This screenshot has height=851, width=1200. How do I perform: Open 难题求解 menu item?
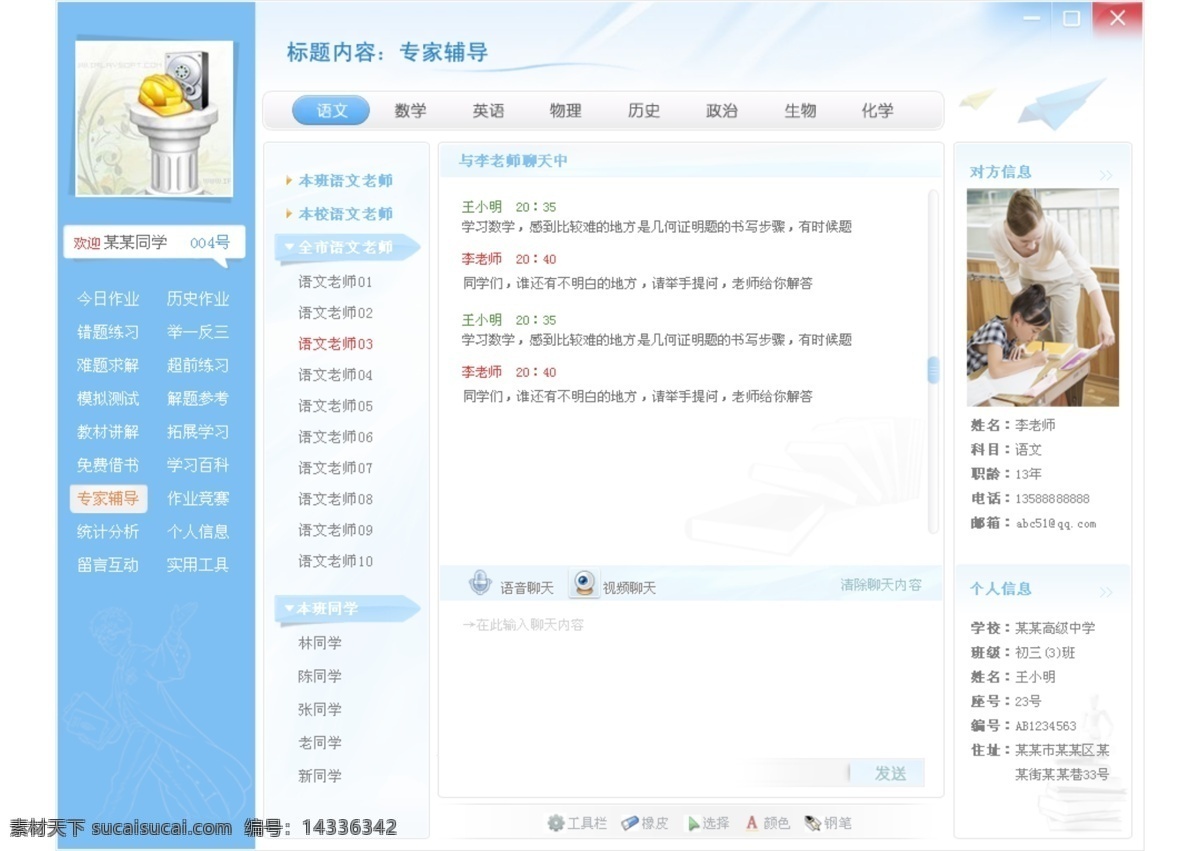click(108, 365)
